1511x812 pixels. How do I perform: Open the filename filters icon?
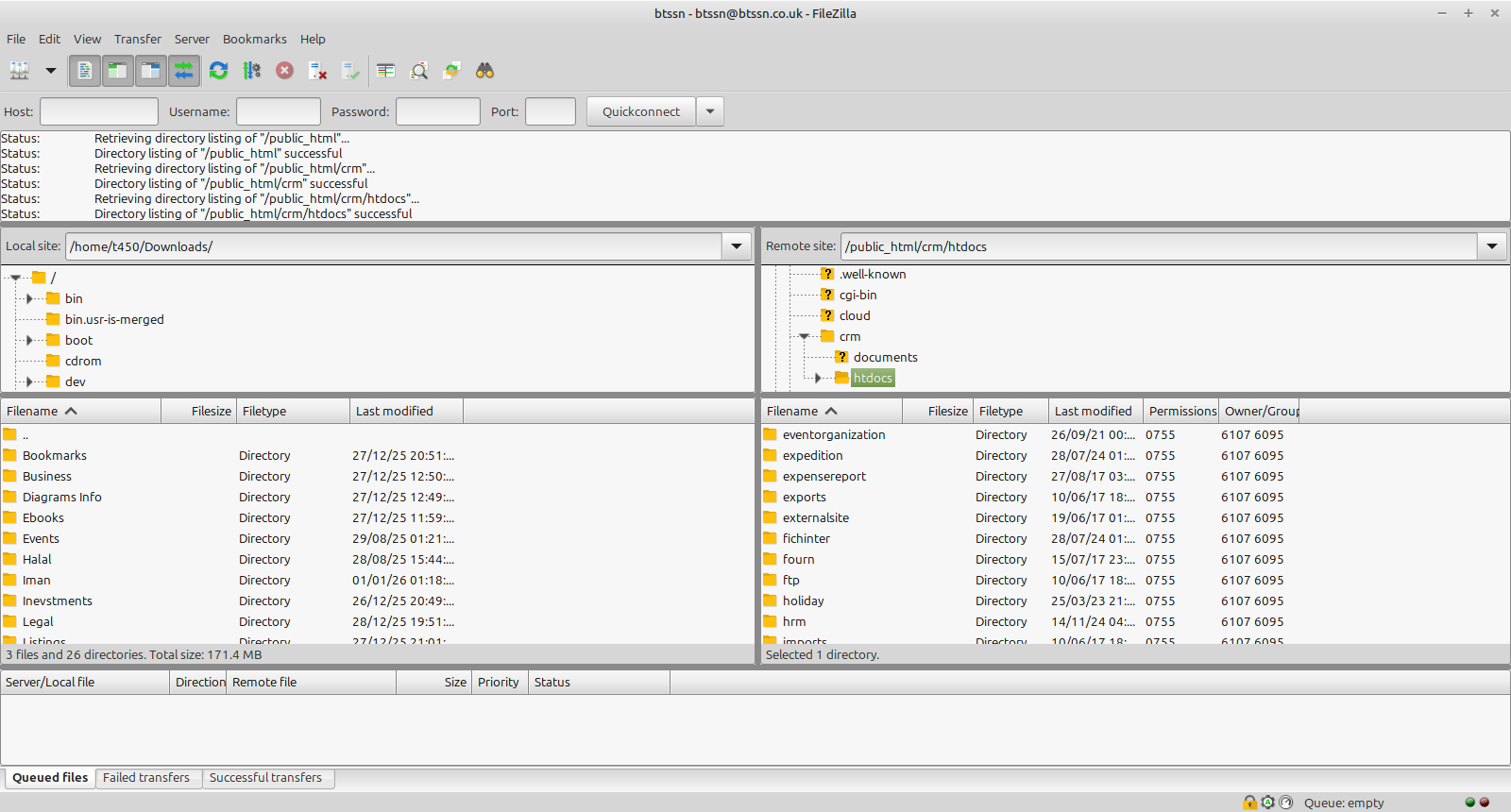coord(385,71)
